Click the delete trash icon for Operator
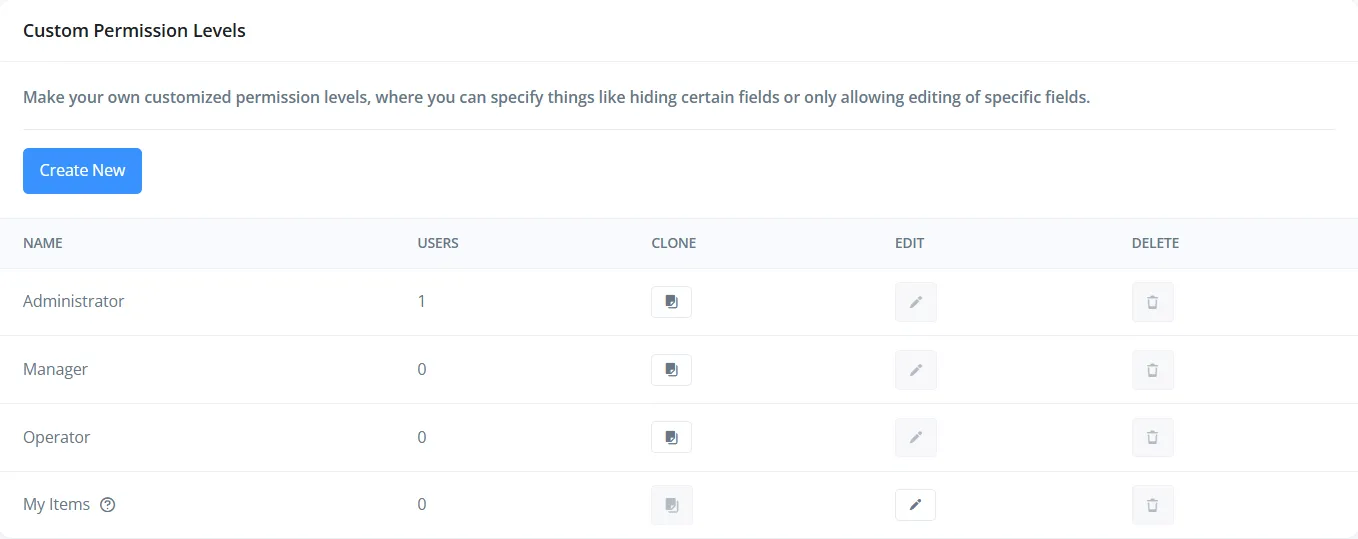The image size is (1358, 539). click(1153, 437)
